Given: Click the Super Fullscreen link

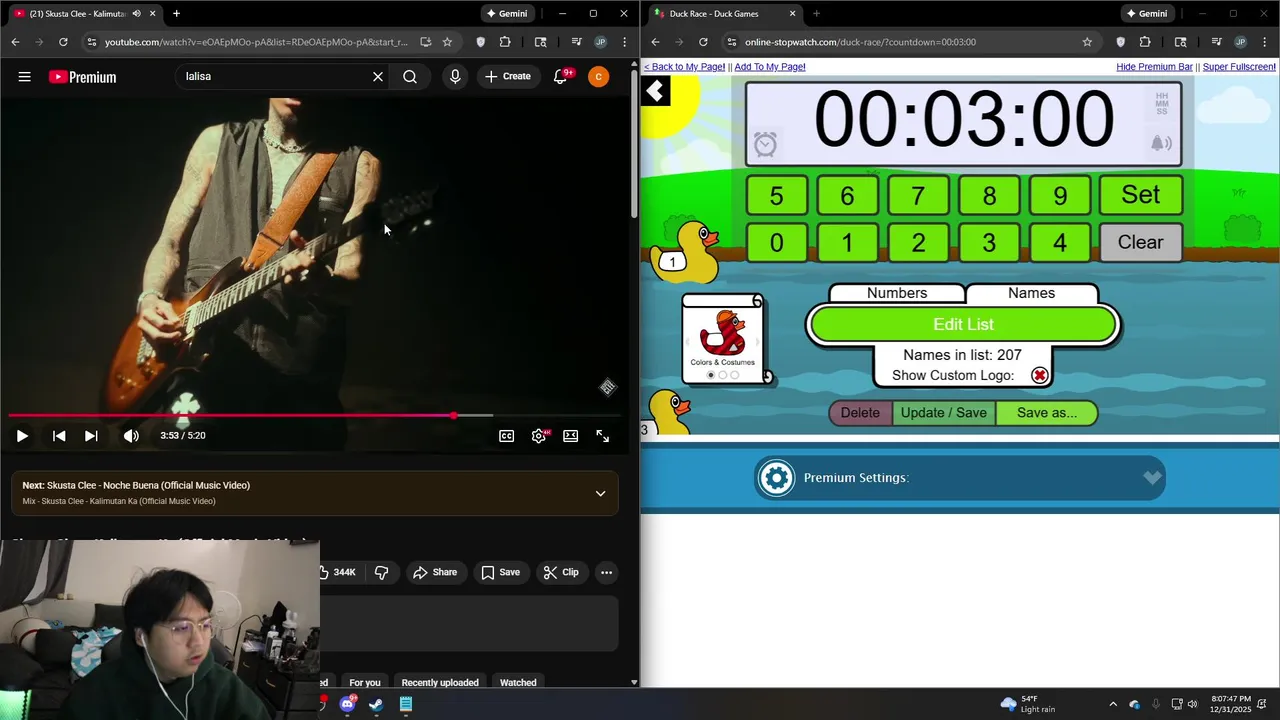Looking at the screenshot, I should (1239, 67).
